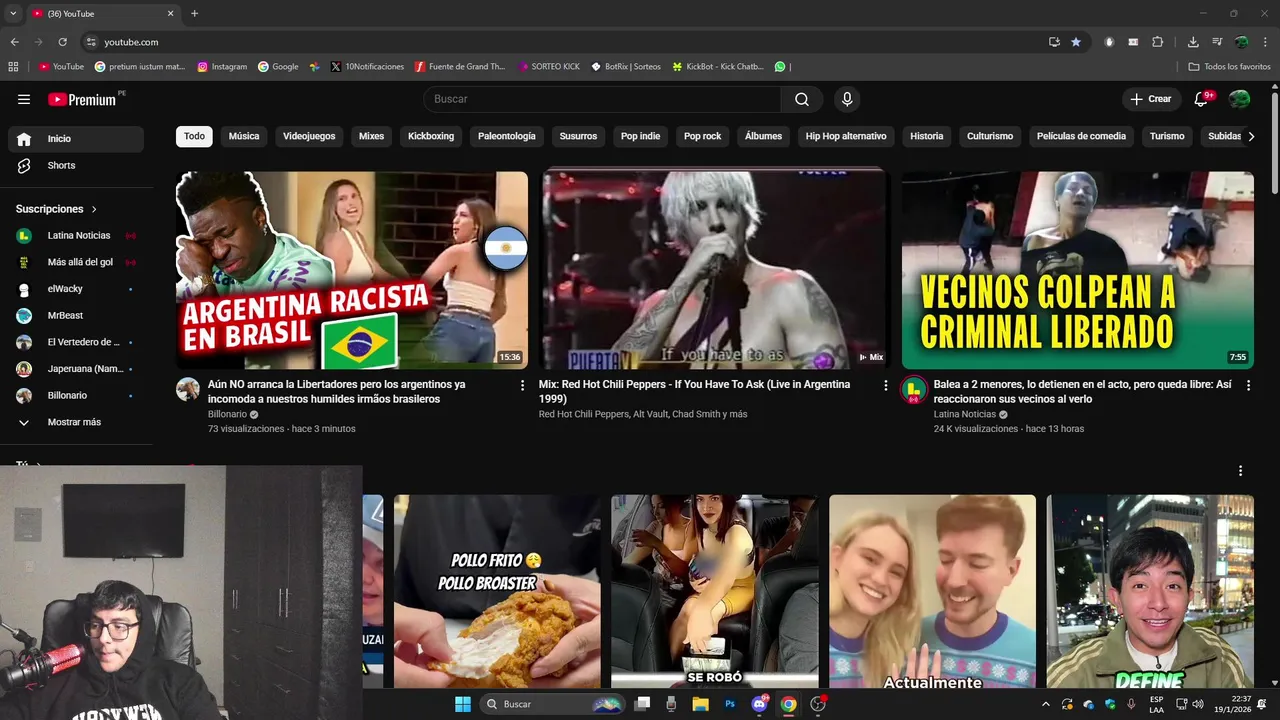Click the search magnifier button
Viewport: 1280px width, 720px height.
click(x=802, y=99)
